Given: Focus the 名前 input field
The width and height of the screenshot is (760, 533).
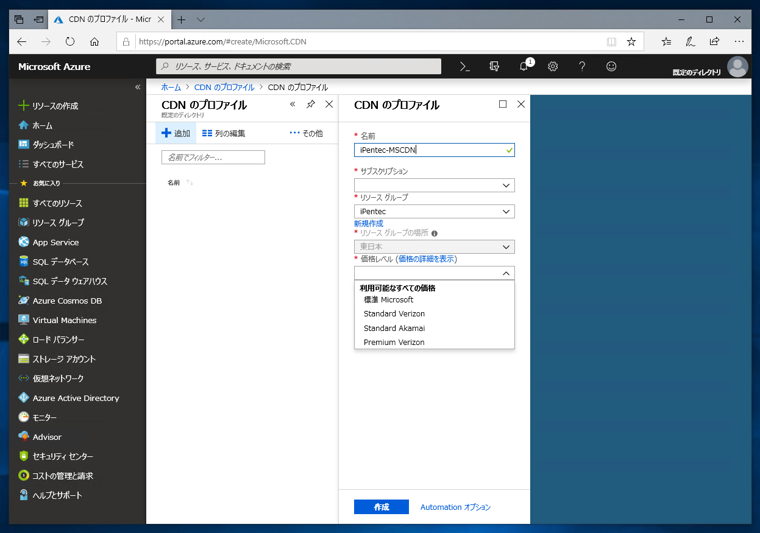Looking at the screenshot, I should (x=434, y=150).
